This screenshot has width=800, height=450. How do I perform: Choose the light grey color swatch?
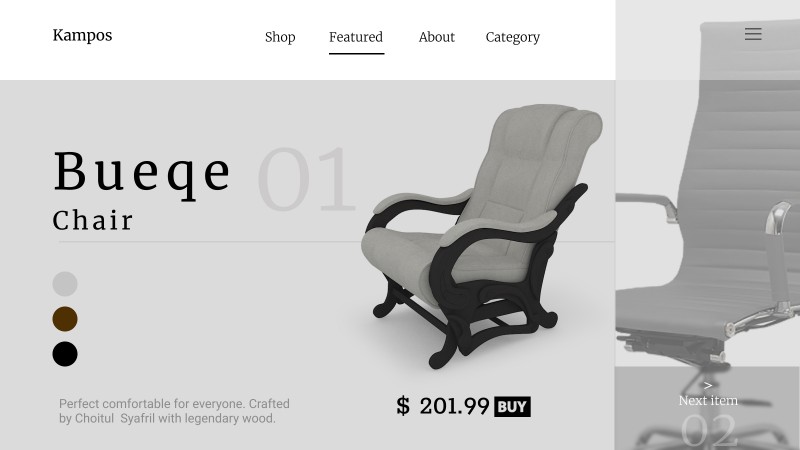65,284
